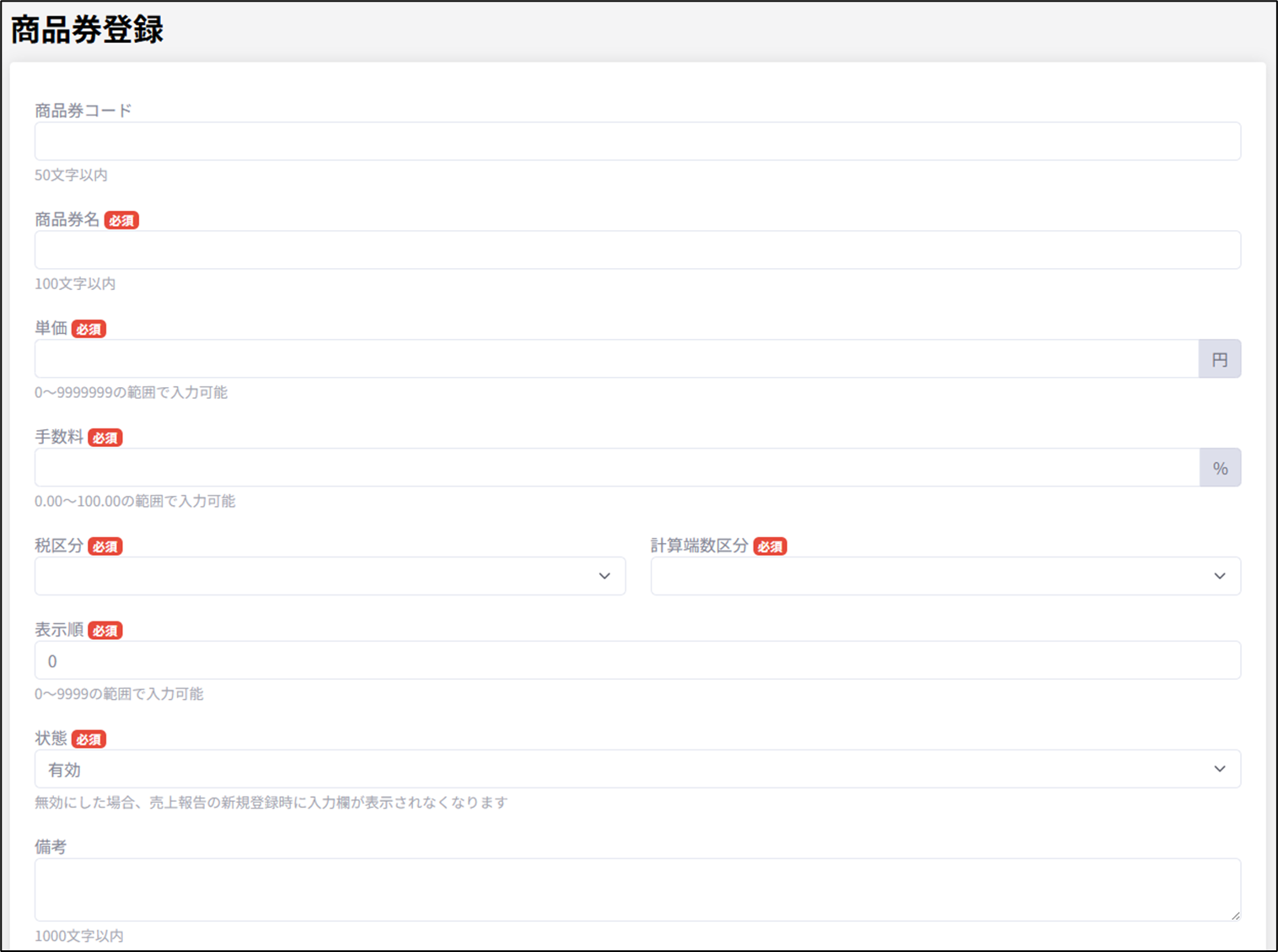Viewport: 1278px width, 952px height.
Task: Click inside the 備考 text area
Action: pyautogui.click(x=636, y=889)
